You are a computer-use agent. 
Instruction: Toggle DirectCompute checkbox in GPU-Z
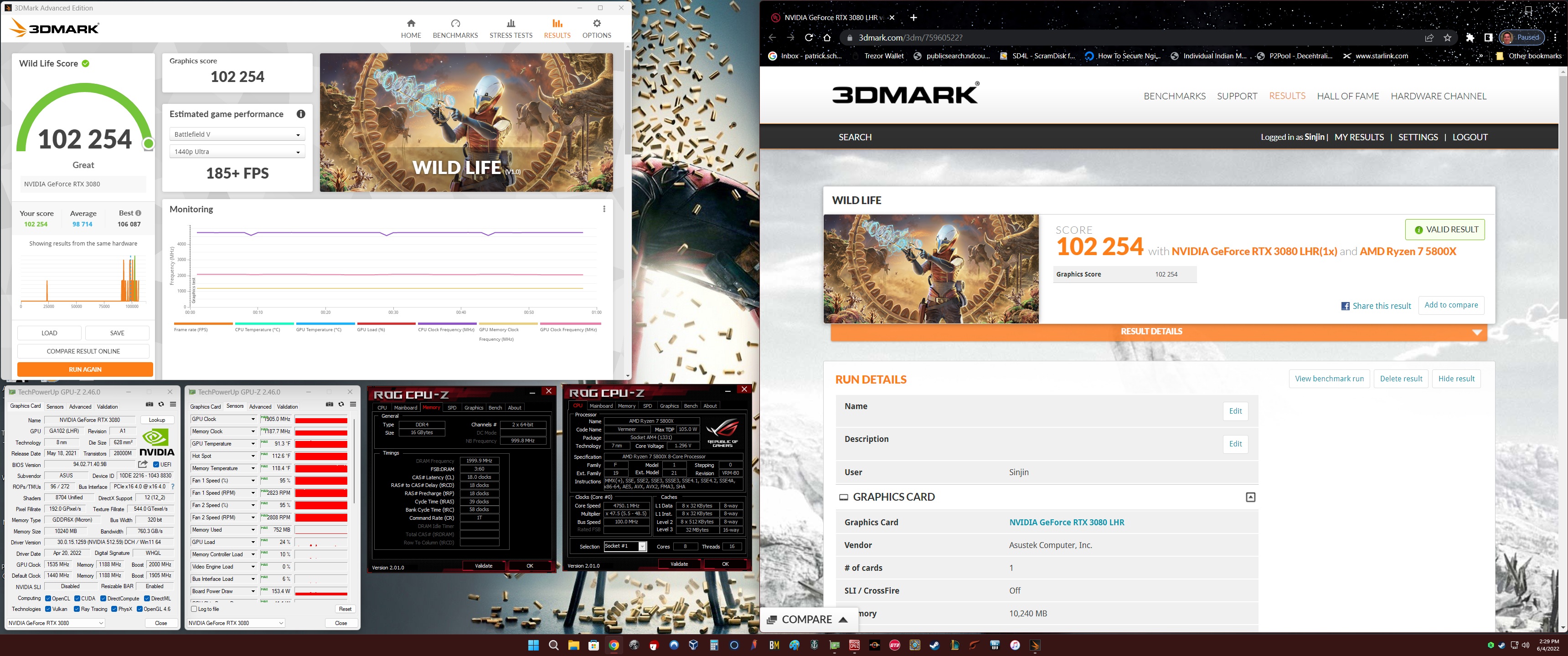click(x=103, y=598)
